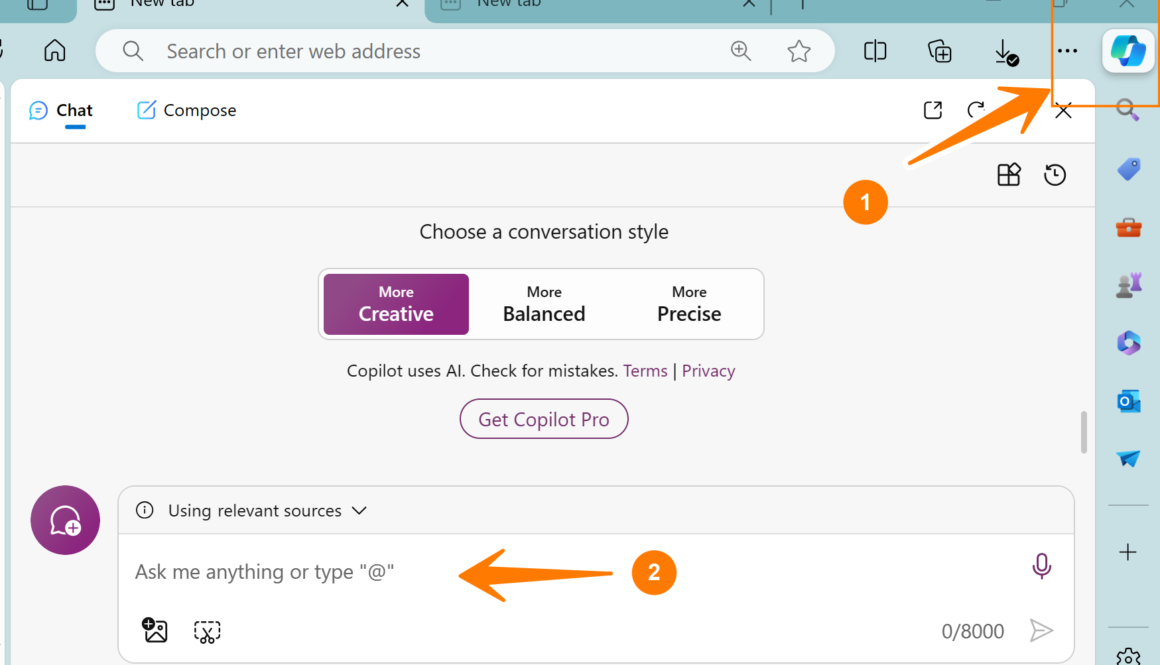Screen dimensions: 1160x665
Task: Add an image using the image icon
Action: point(155,630)
